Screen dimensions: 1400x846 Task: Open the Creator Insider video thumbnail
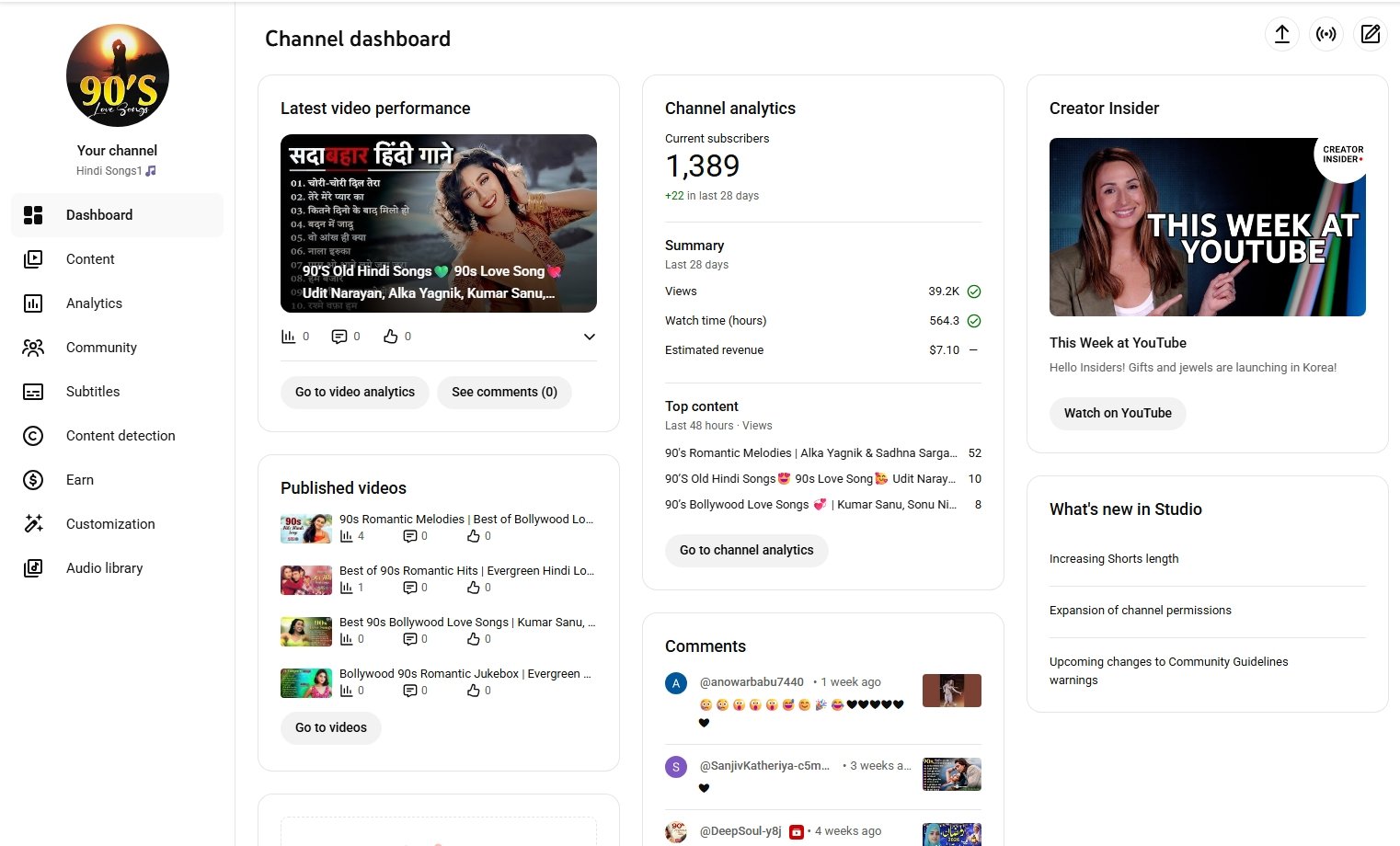pyautogui.click(x=1207, y=227)
